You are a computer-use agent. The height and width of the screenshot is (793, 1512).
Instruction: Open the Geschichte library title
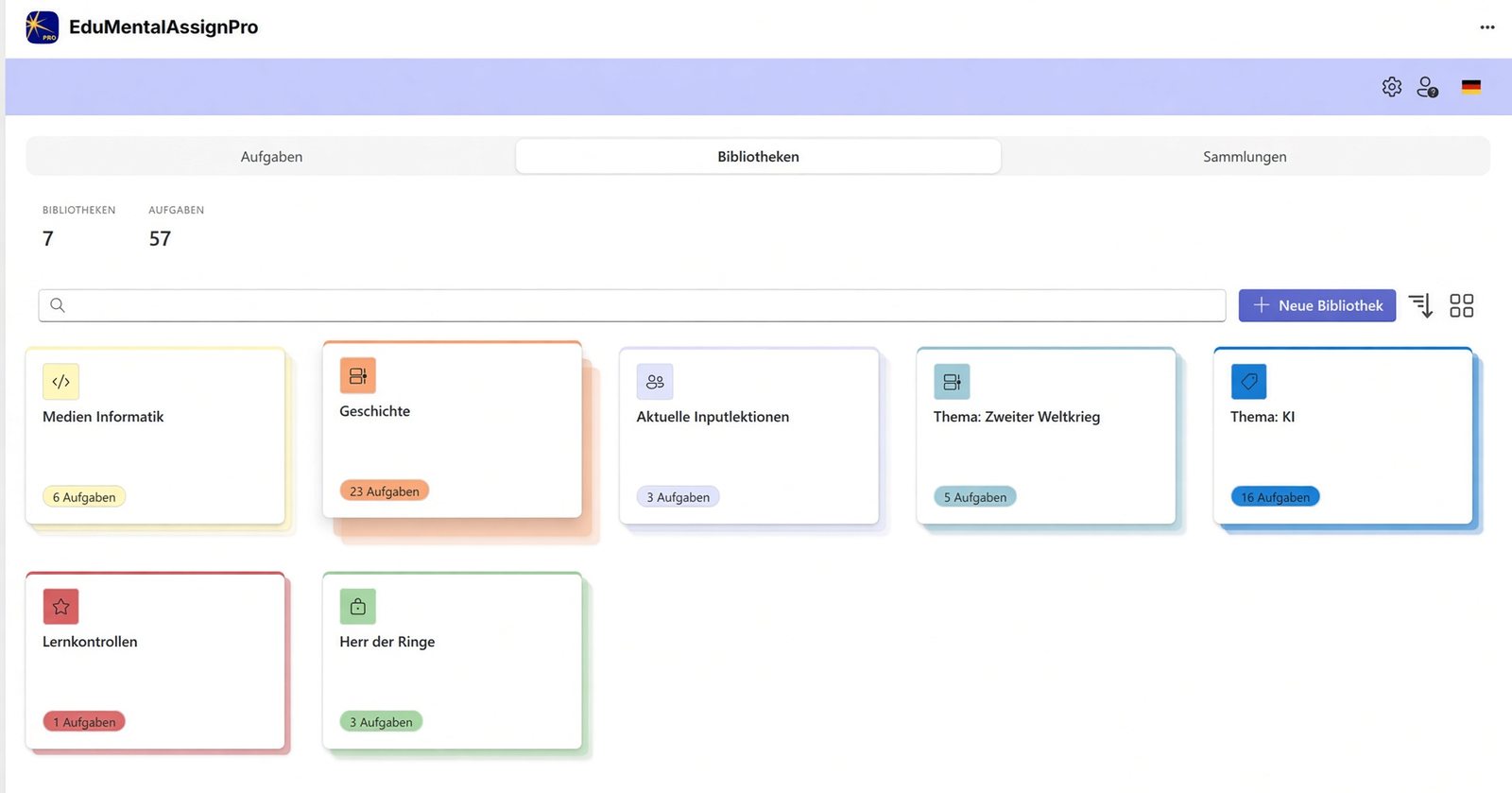(374, 411)
